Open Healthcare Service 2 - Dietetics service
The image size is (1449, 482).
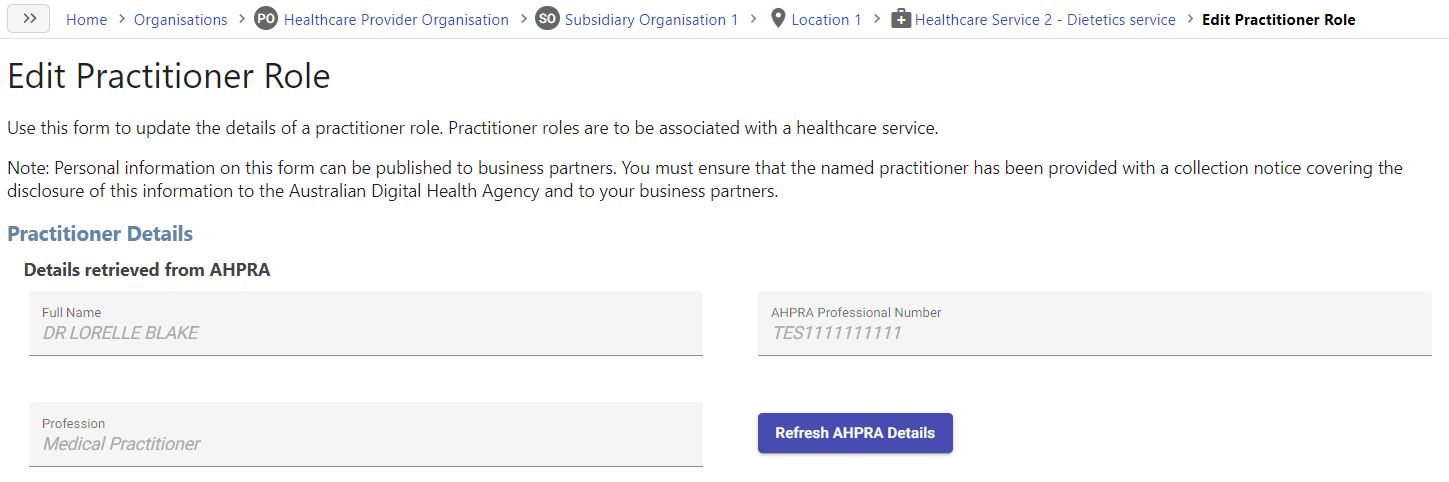click(1045, 20)
